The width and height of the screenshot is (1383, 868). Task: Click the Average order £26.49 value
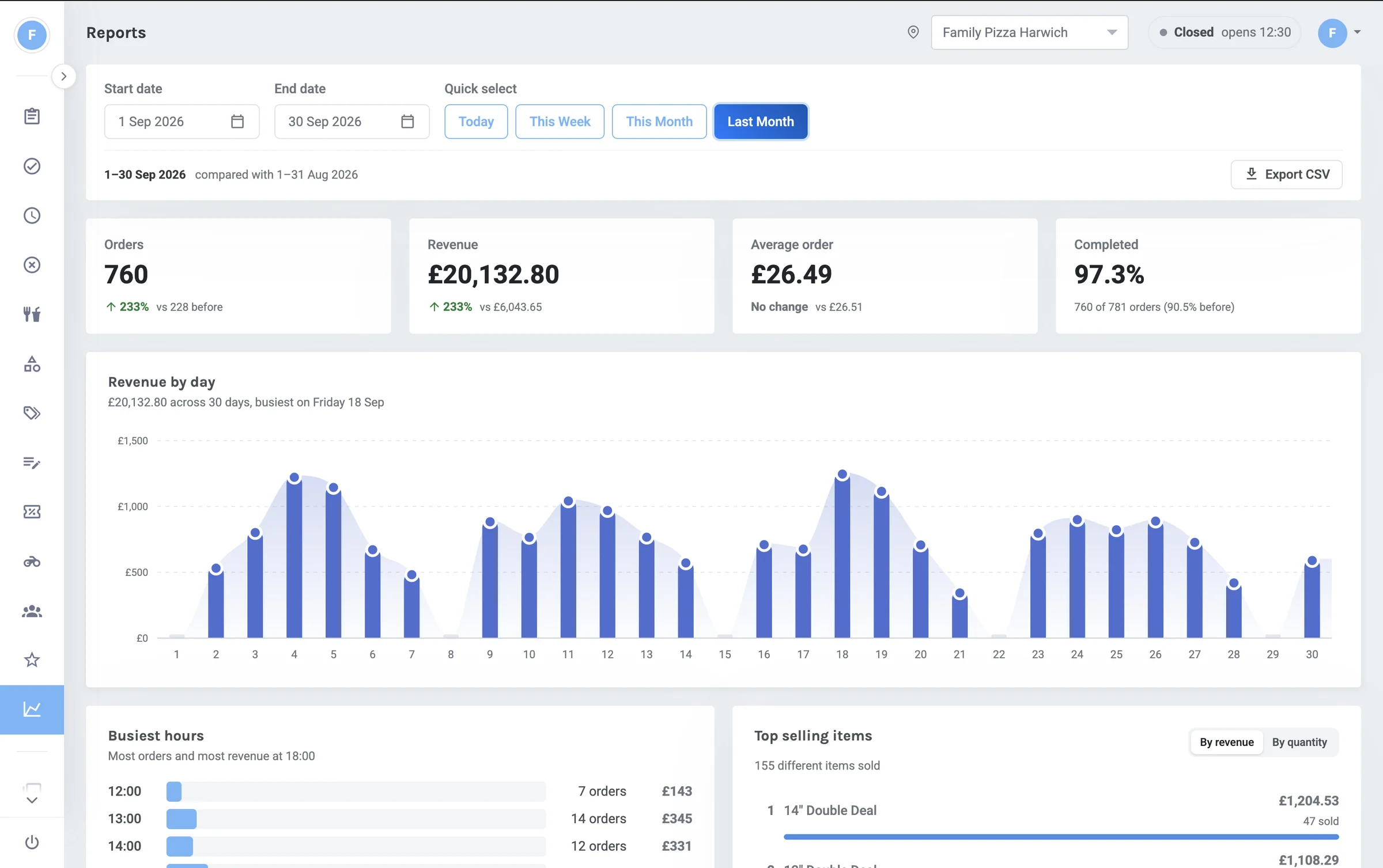pos(791,275)
